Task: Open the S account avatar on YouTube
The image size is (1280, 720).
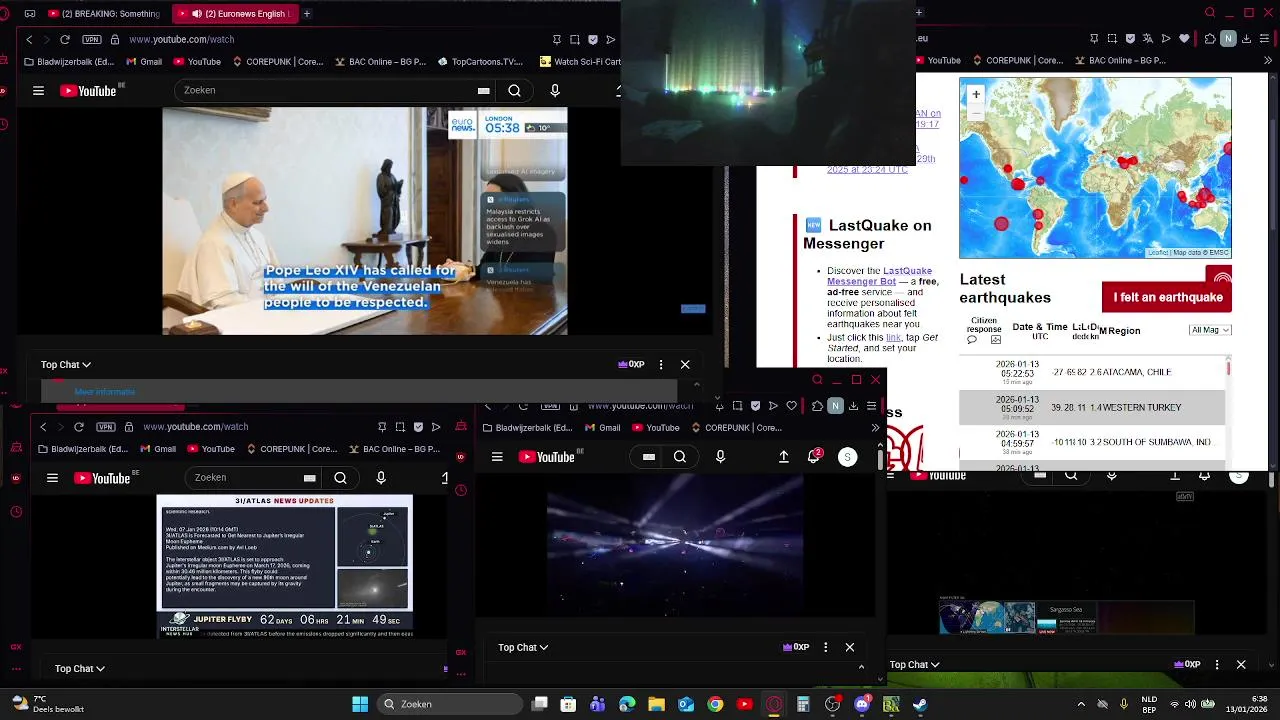Action: click(847, 457)
